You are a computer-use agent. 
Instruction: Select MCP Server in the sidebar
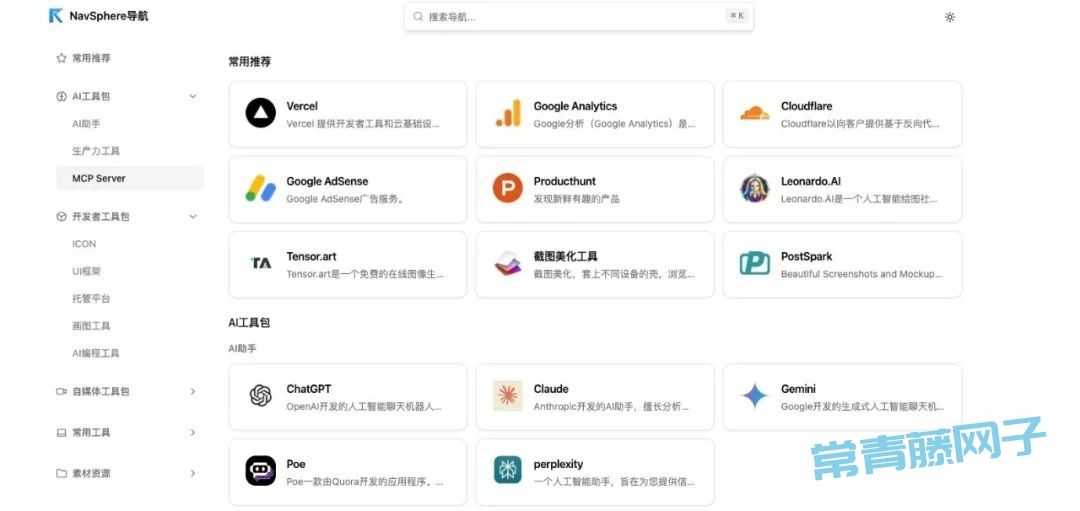pos(128,178)
